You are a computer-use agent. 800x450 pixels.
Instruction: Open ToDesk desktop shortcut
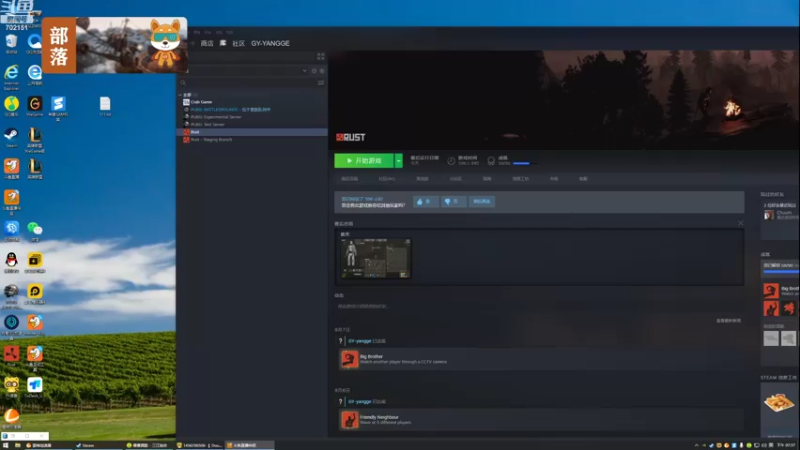[x=35, y=387]
